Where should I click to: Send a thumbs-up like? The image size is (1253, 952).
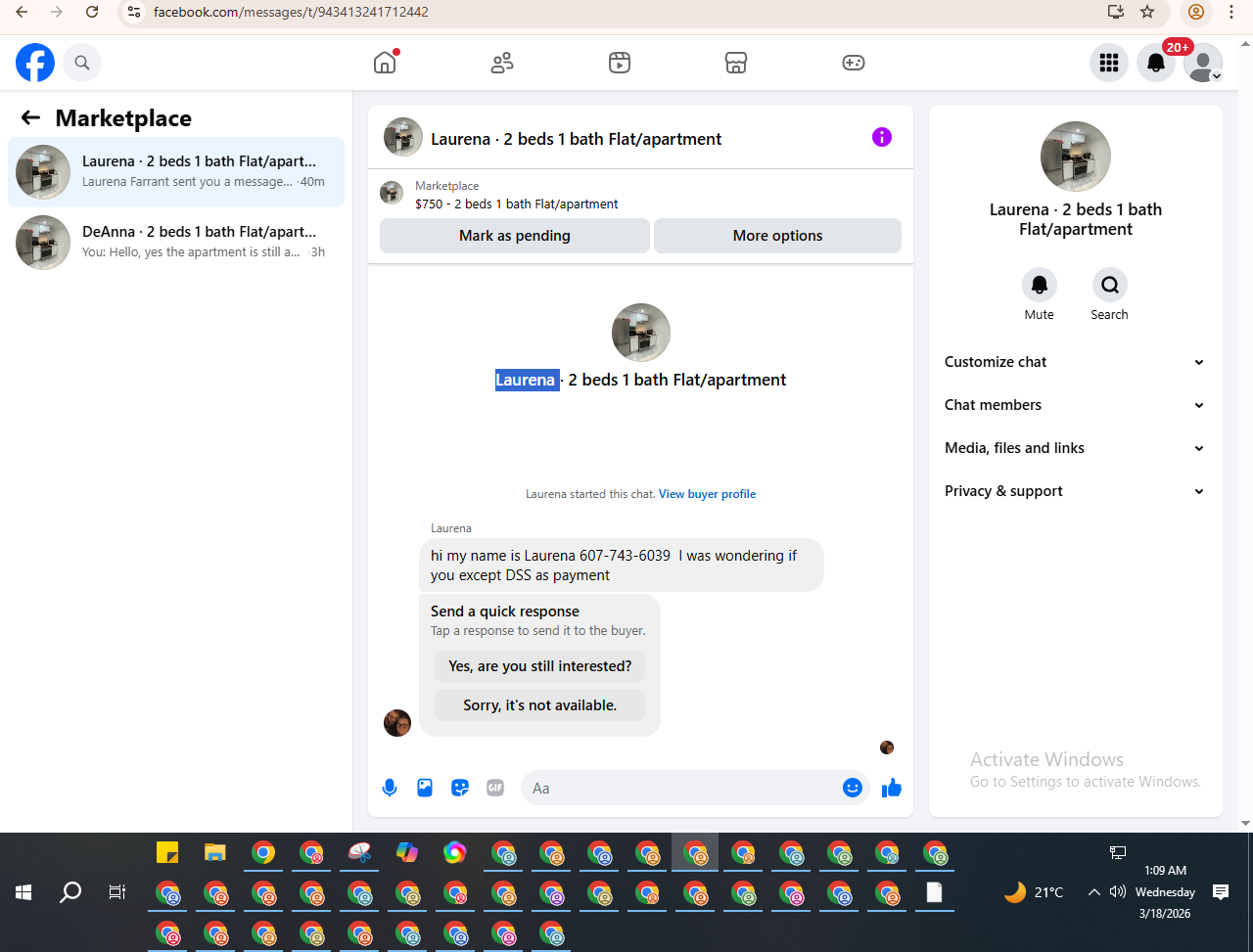pyautogui.click(x=892, y=788)
